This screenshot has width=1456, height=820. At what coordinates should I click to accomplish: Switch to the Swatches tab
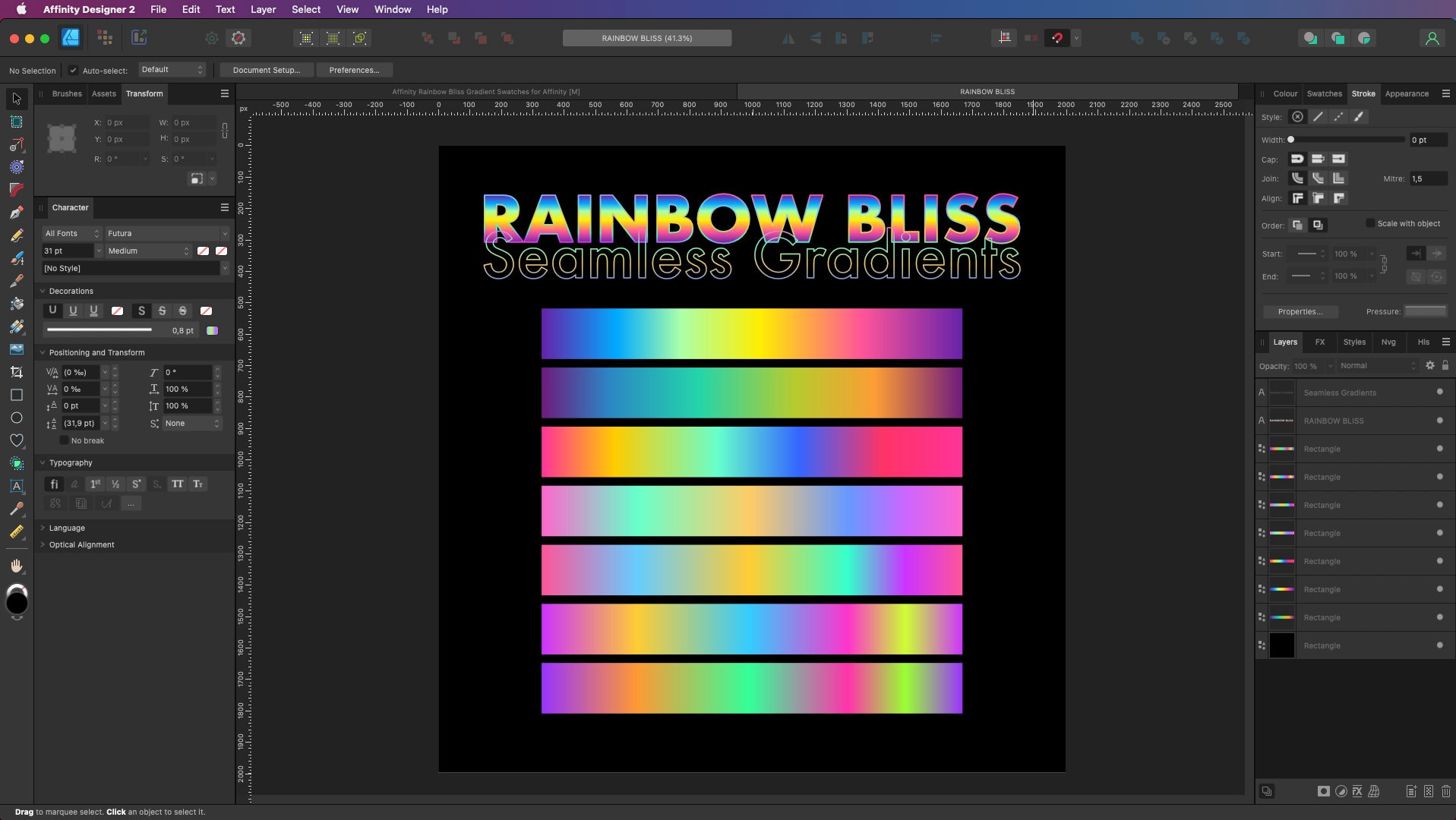1324,93
